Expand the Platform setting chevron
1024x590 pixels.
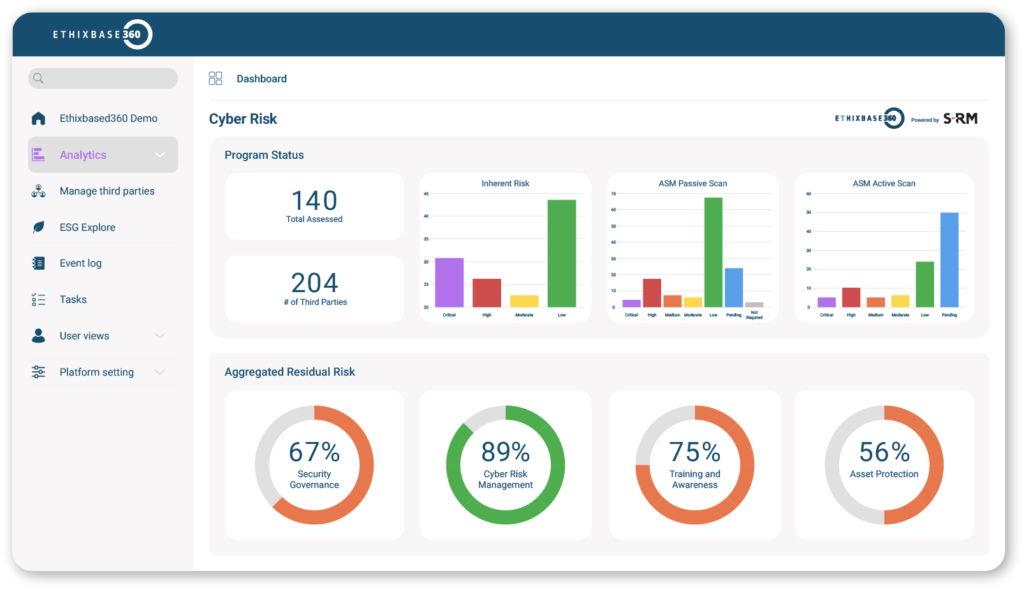tap(160, 372)
